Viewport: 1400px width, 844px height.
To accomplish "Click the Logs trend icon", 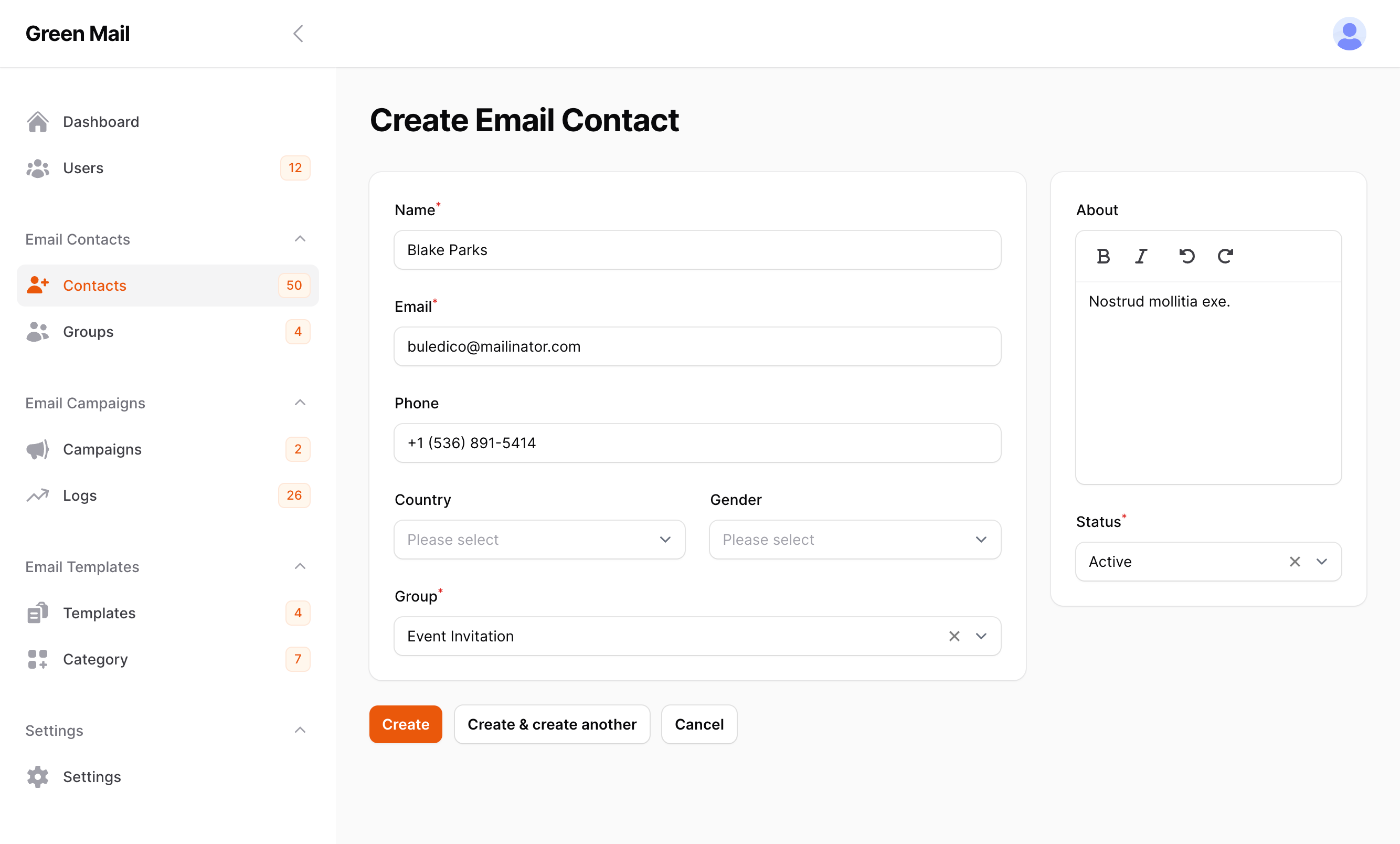I will [x=36, y=495].
